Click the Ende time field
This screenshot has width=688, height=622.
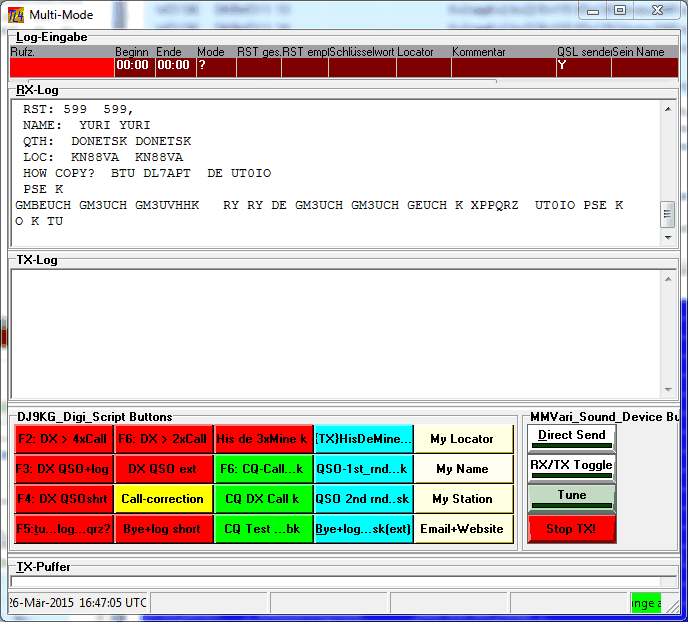tap(176, 68)
